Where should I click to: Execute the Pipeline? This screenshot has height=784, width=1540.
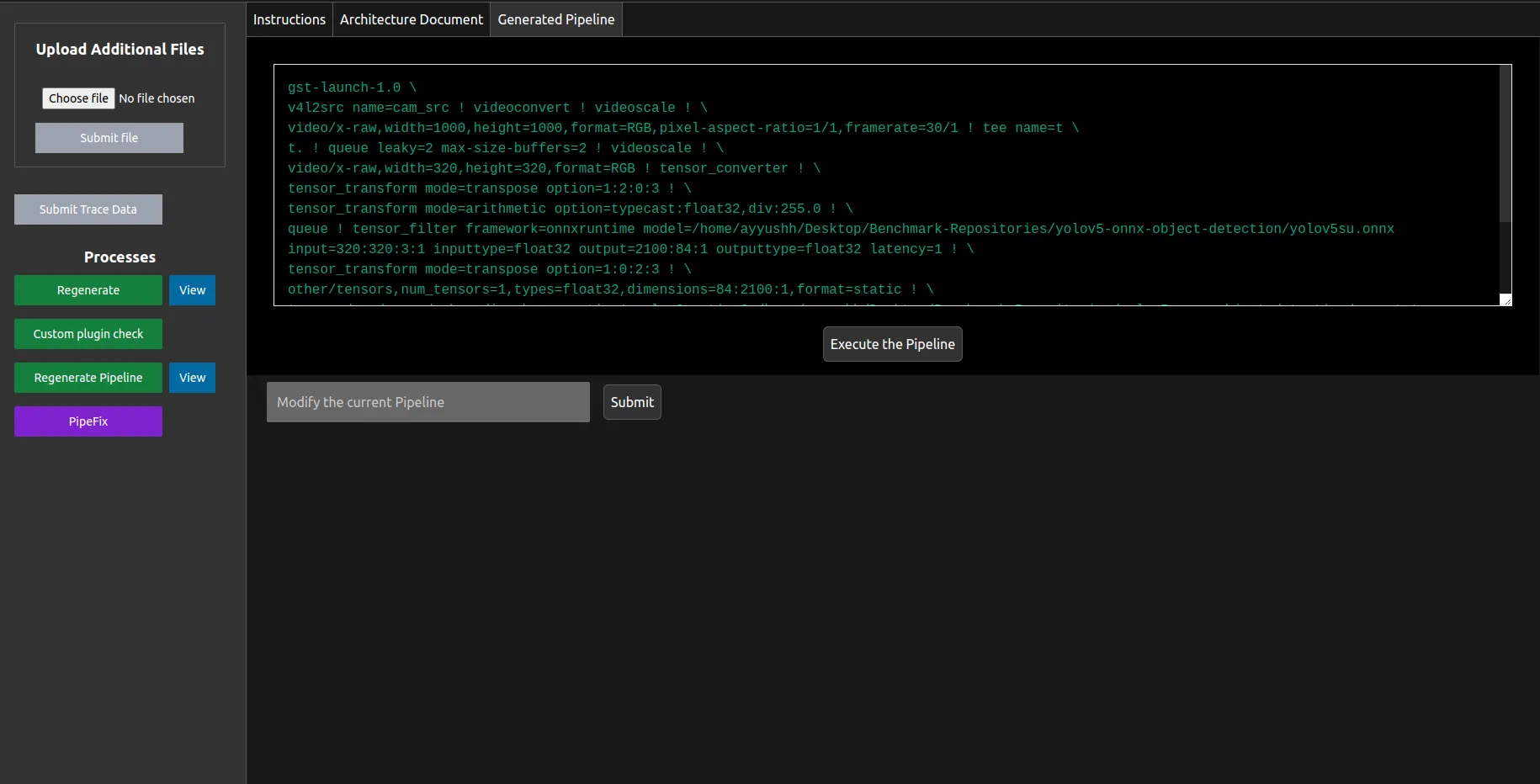(x=893, y=344)
